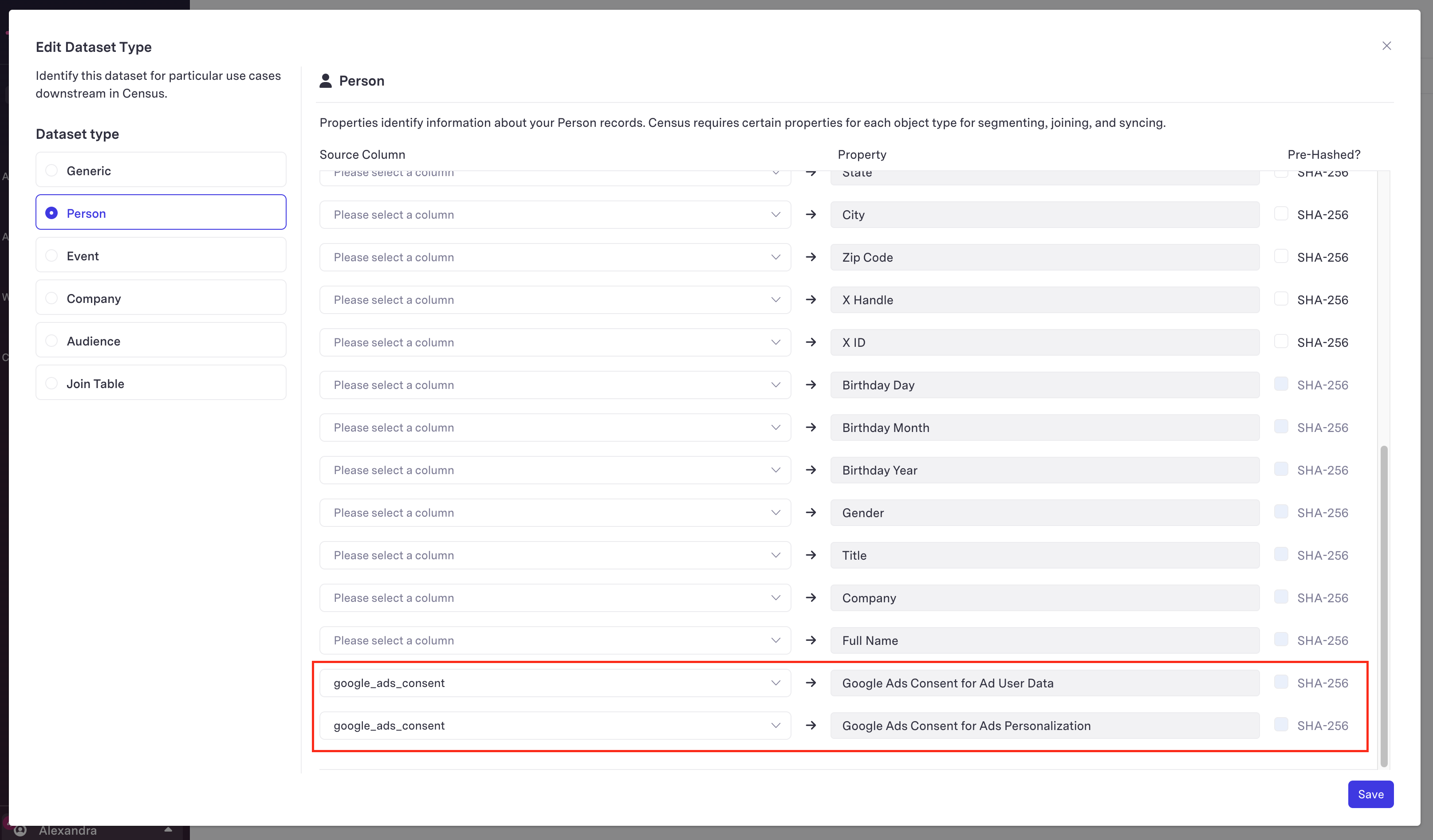Click the arrow icon beside Gender
1433x840 pixels.
(811, 513)
